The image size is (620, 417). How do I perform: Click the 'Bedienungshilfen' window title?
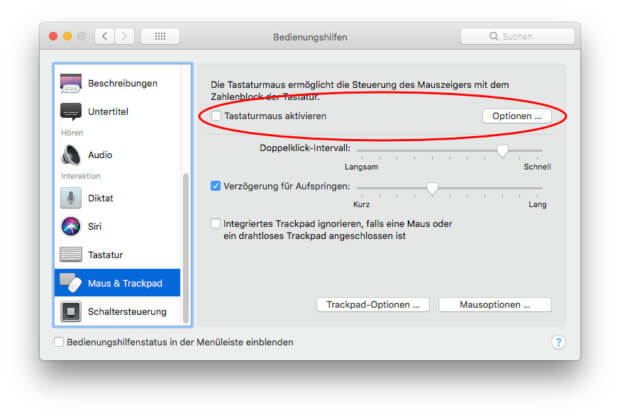[x=310, y=37]
